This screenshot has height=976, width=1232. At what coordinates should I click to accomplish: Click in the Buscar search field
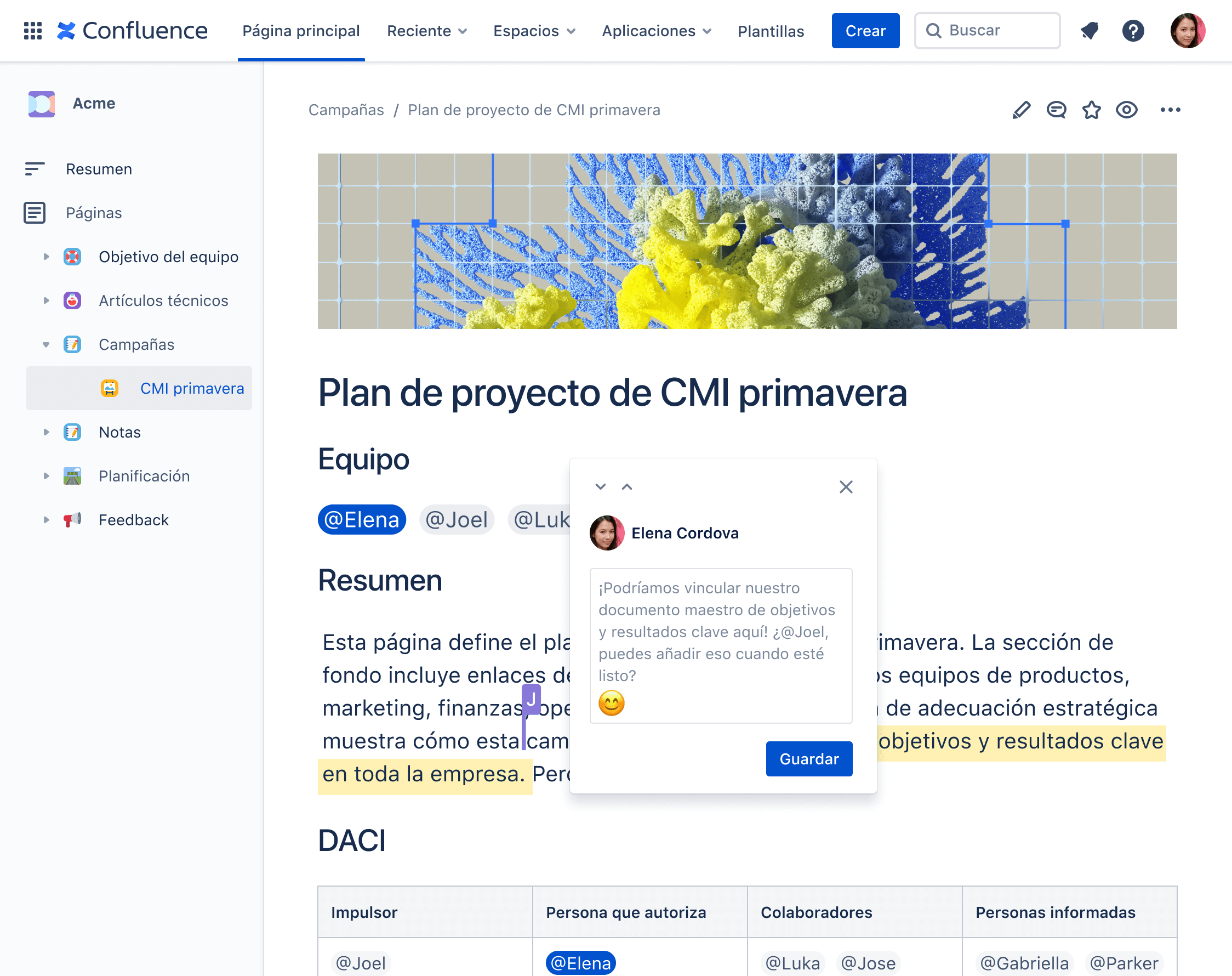tap(987, 30)
